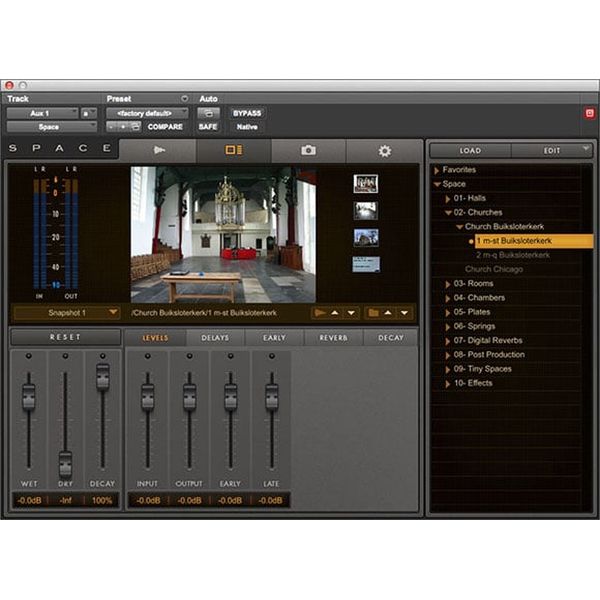Toggle the OUTPUT fader dot

click(189, 356)
